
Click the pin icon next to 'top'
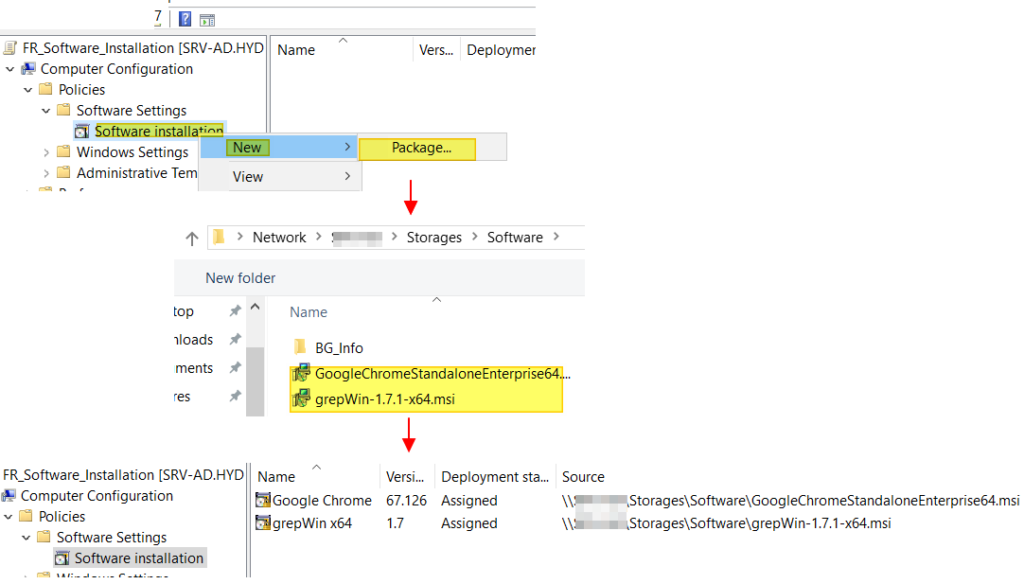[235, 311]
